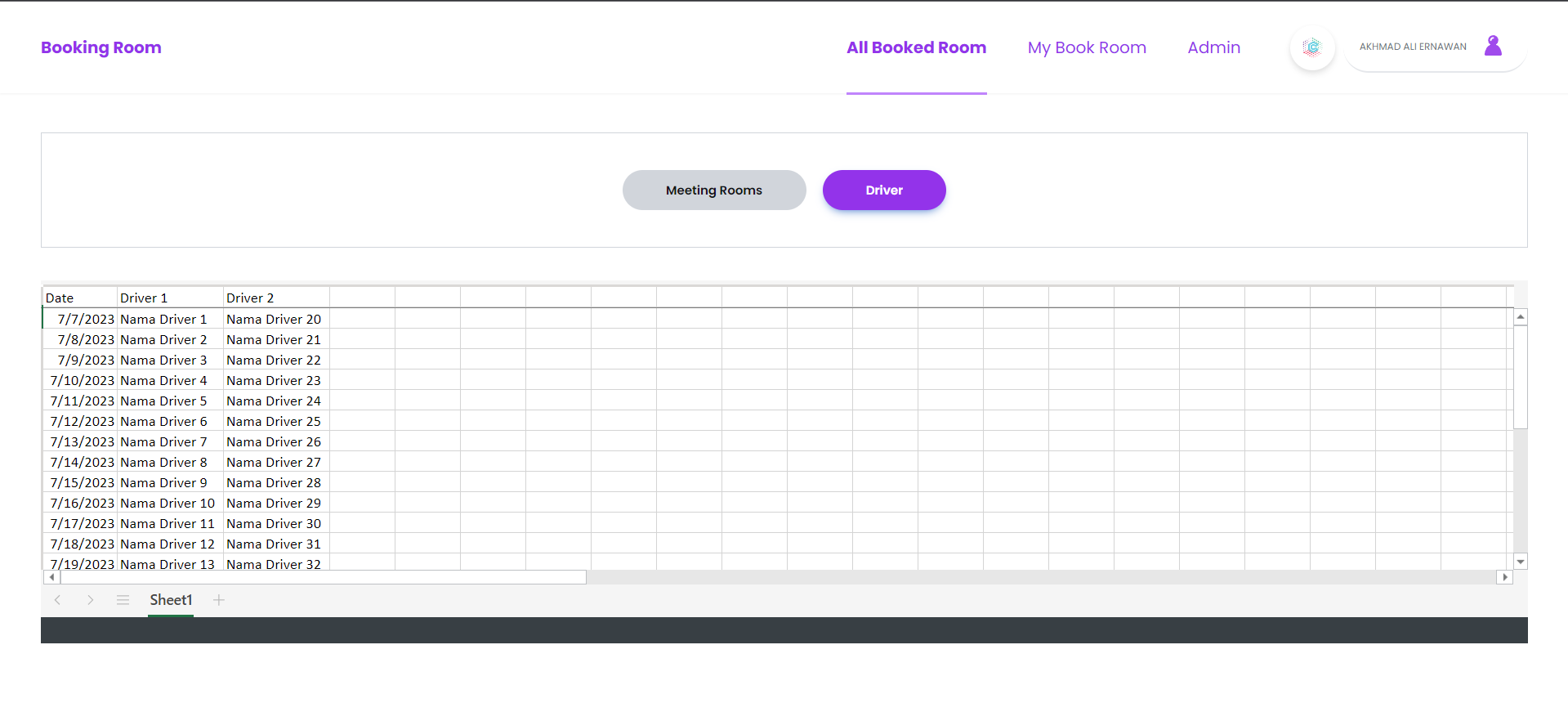The width and height of the screenshot is (1568, 721).
Task: Click vertical scrollbar down arrow
Action: (x=1521, y=562)
